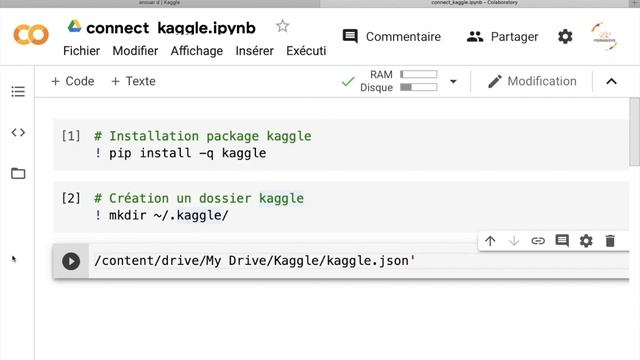Move the cell up
640x360 pixels.
pos(490,241)
